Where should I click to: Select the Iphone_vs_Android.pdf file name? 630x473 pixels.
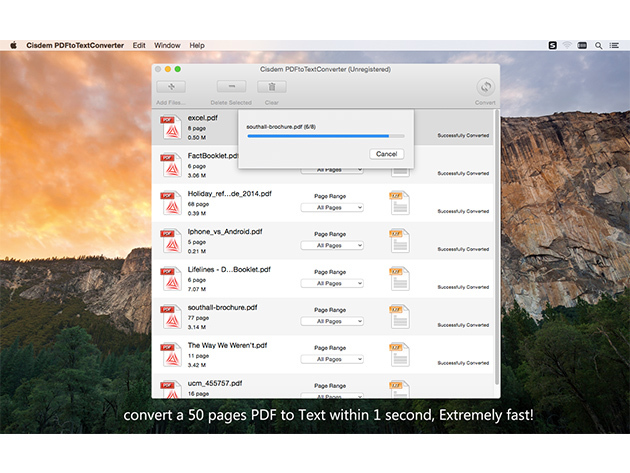click(225, 231)
